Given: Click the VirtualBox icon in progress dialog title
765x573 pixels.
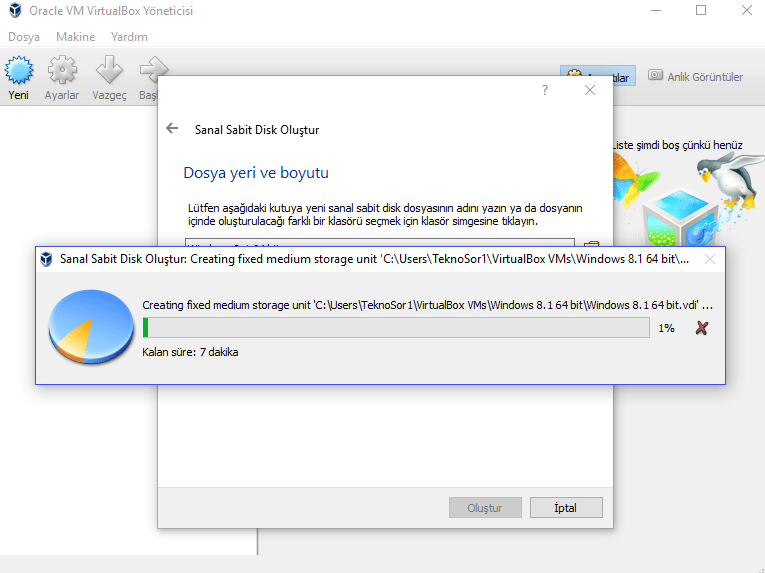Looking at the screenshot, I should [x=46, y=259].
